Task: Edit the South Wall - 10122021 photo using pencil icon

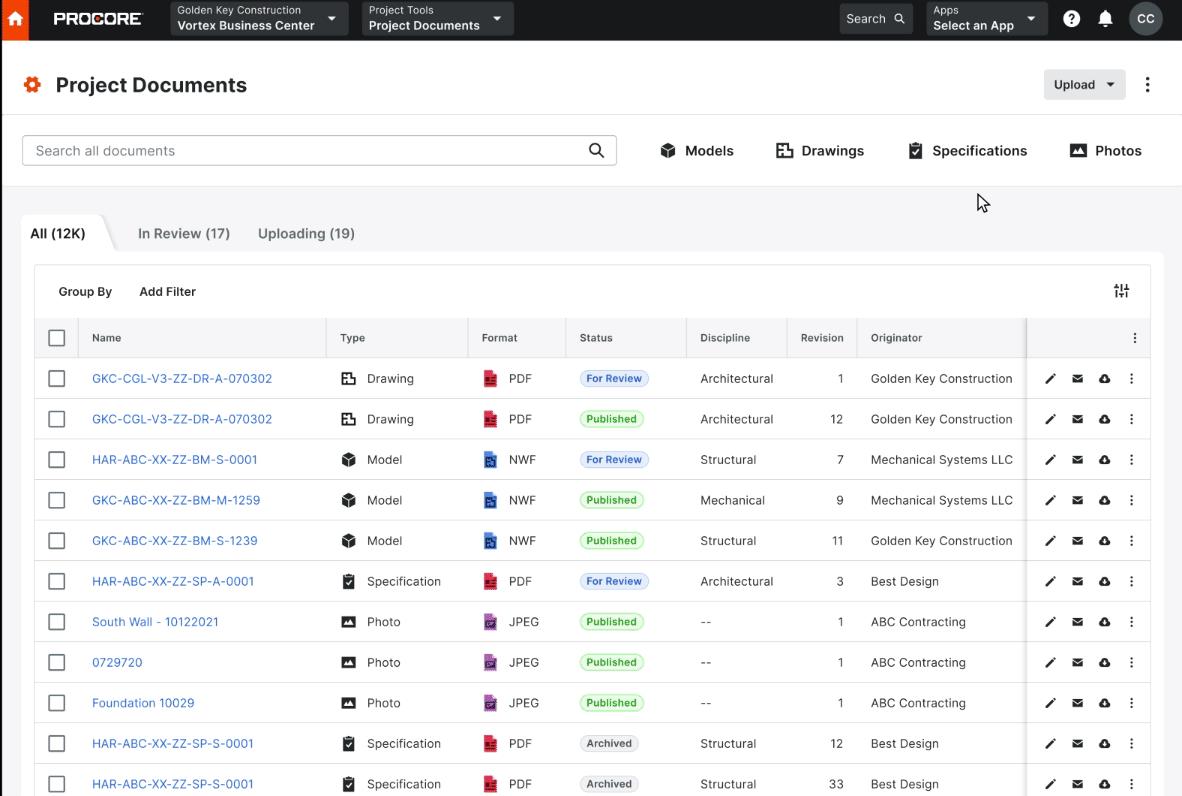Action: click(1051, 621)
